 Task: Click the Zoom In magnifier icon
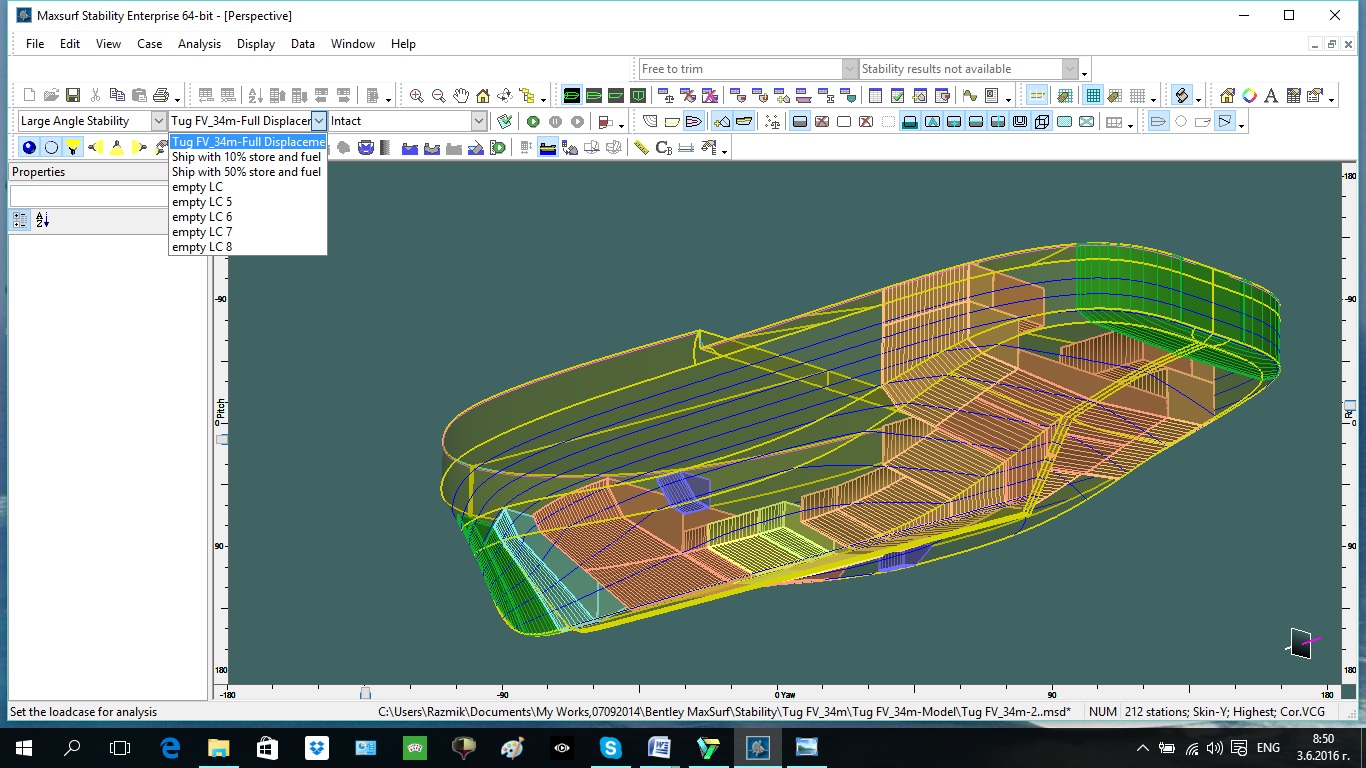tap(417, 96)
